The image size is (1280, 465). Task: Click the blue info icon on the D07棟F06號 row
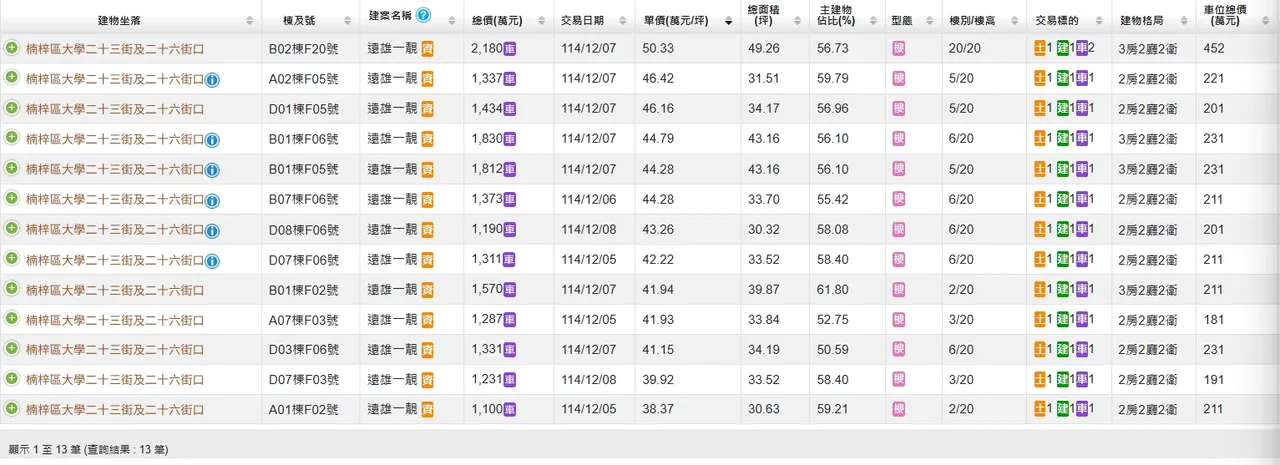212,261
